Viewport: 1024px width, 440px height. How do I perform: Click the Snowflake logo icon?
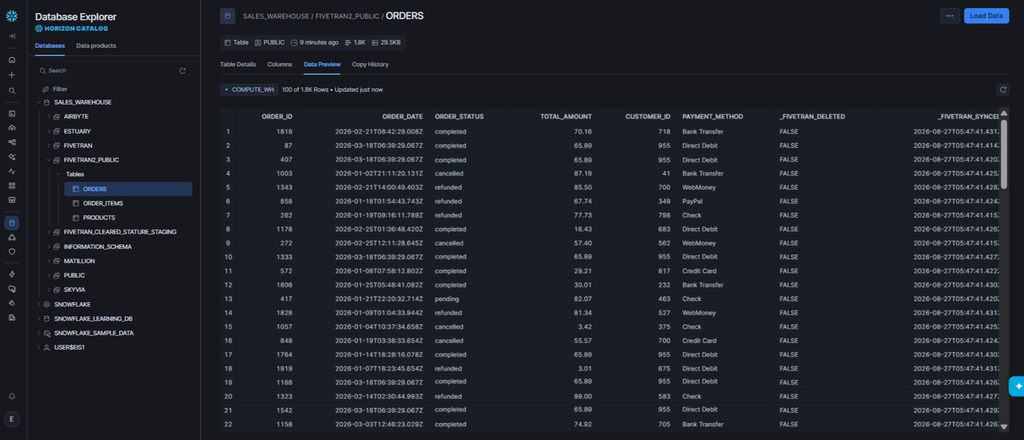12,16
